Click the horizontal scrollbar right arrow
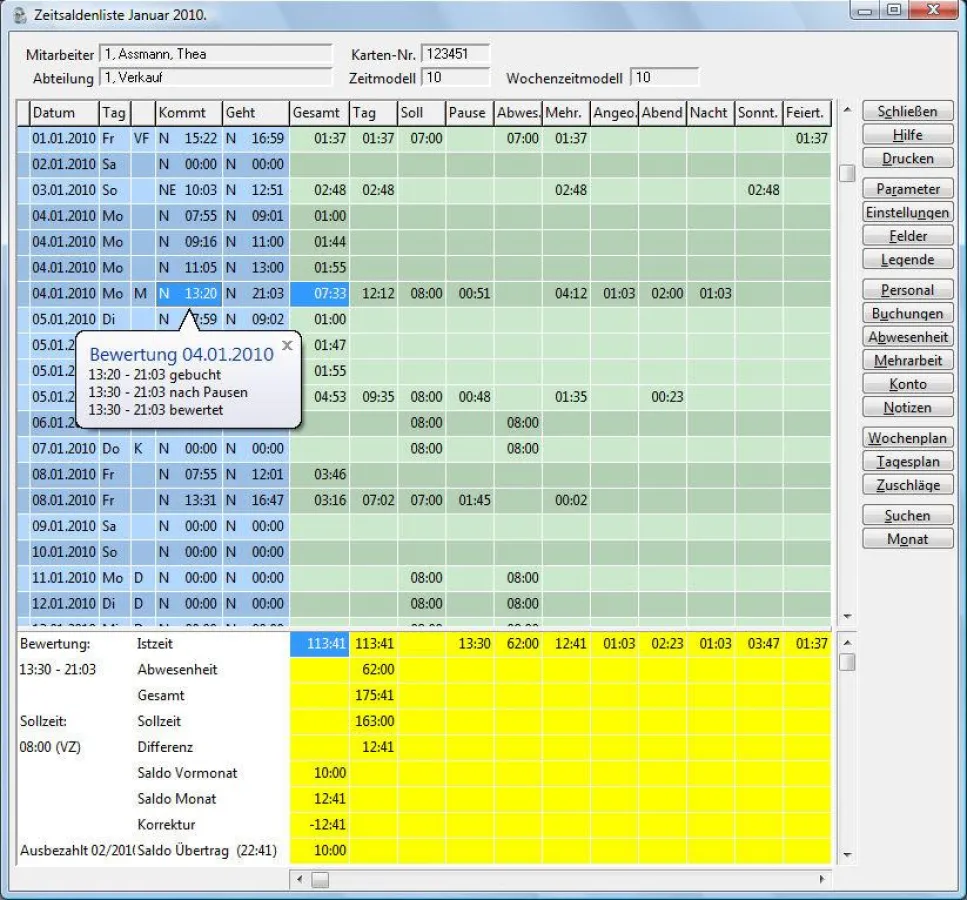The width and height of the screenshot is (967, 900). (823, 879)
